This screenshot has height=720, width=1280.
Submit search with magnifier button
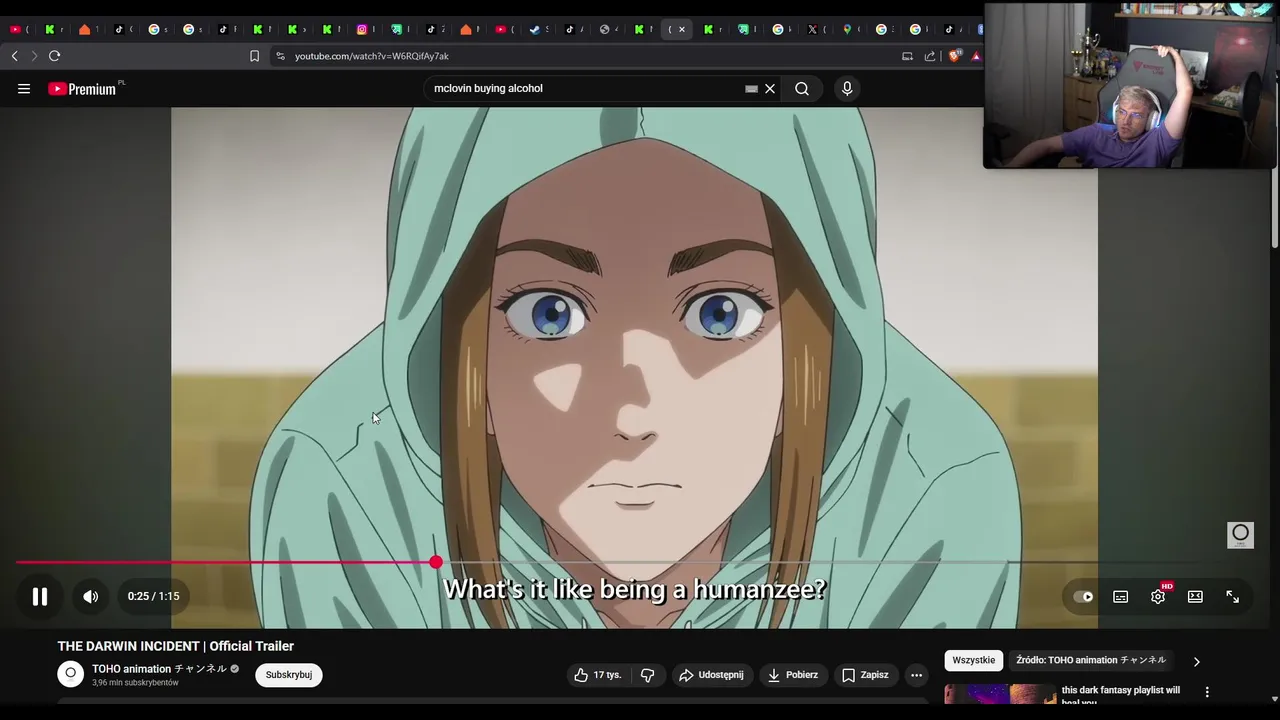point(802,89)
